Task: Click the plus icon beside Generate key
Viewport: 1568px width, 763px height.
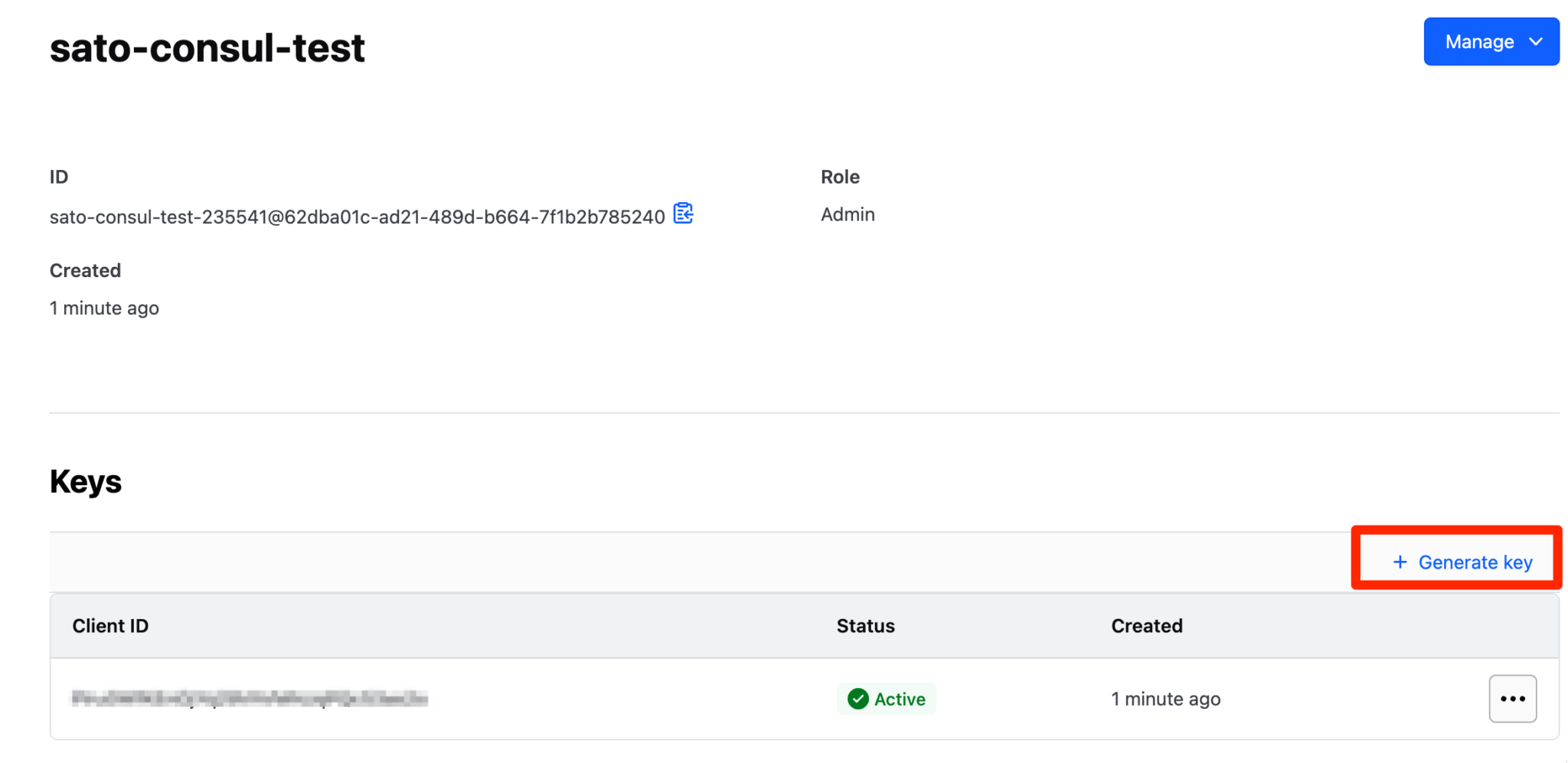Action: coord(1400,562)
